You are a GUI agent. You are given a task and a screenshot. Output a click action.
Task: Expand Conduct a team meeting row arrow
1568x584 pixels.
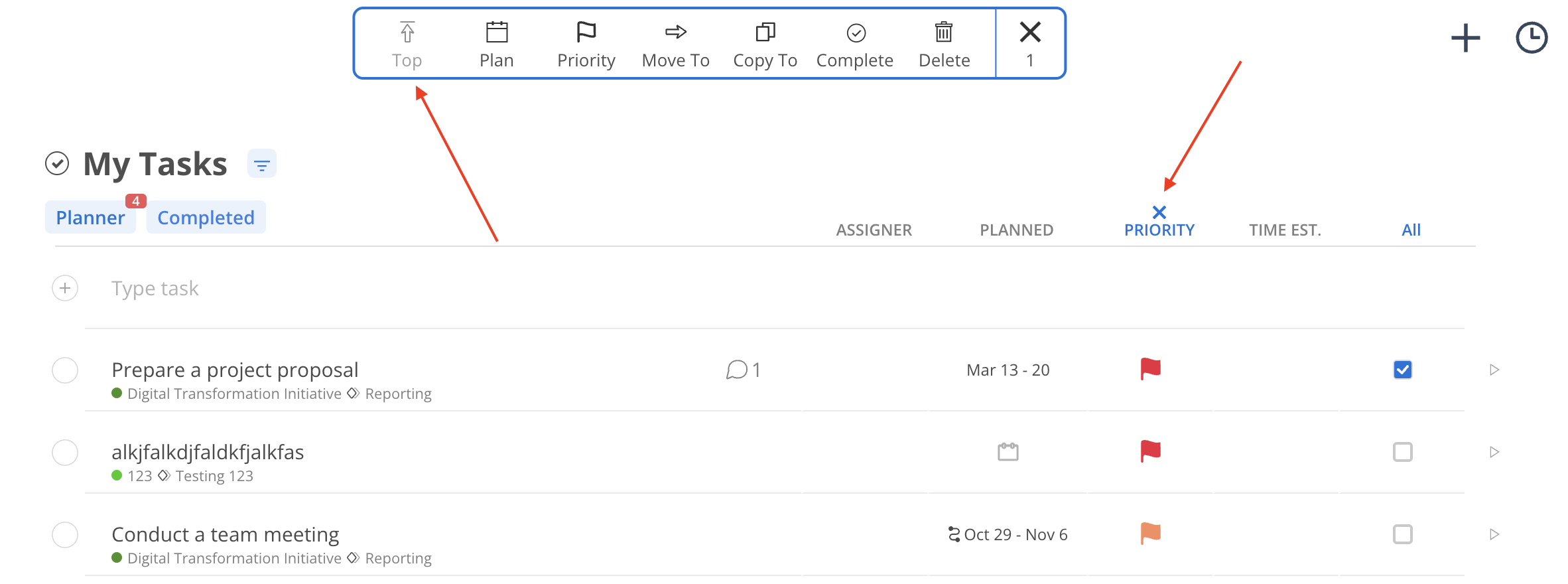tap(1494, 534)
